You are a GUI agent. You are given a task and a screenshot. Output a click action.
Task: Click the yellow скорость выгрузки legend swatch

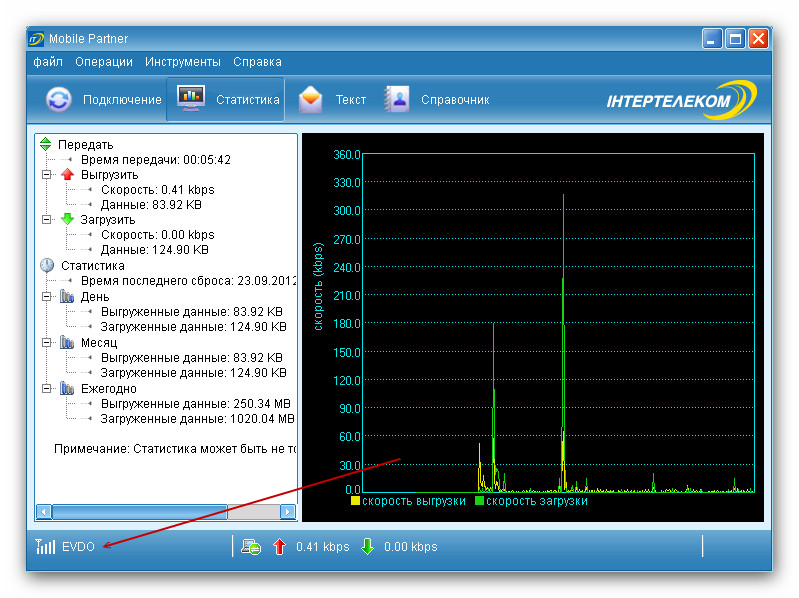[x=355, y=501]
